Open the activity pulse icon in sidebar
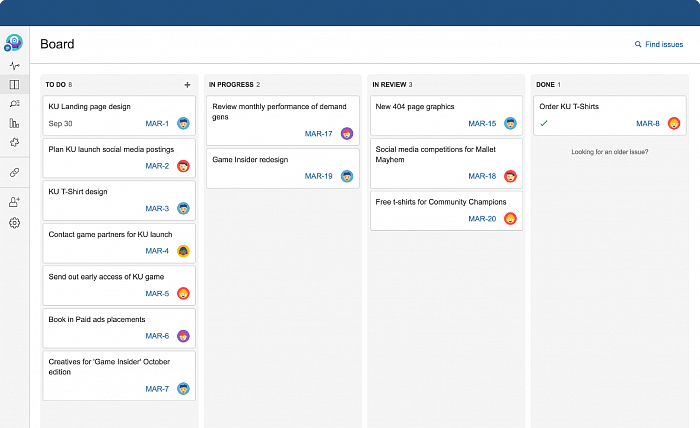 [x=14, y=66]
